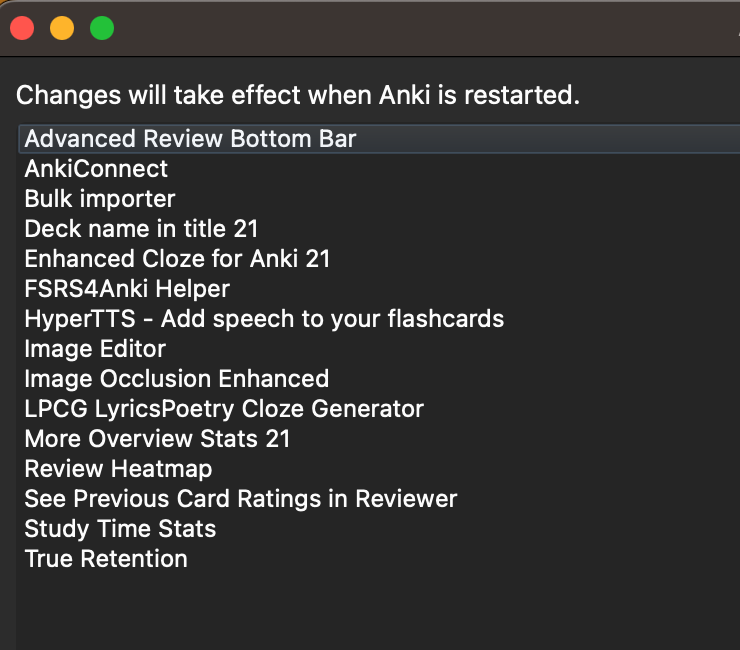Select Deck name in title 21
740x650 pixels.
pos(142,229)
